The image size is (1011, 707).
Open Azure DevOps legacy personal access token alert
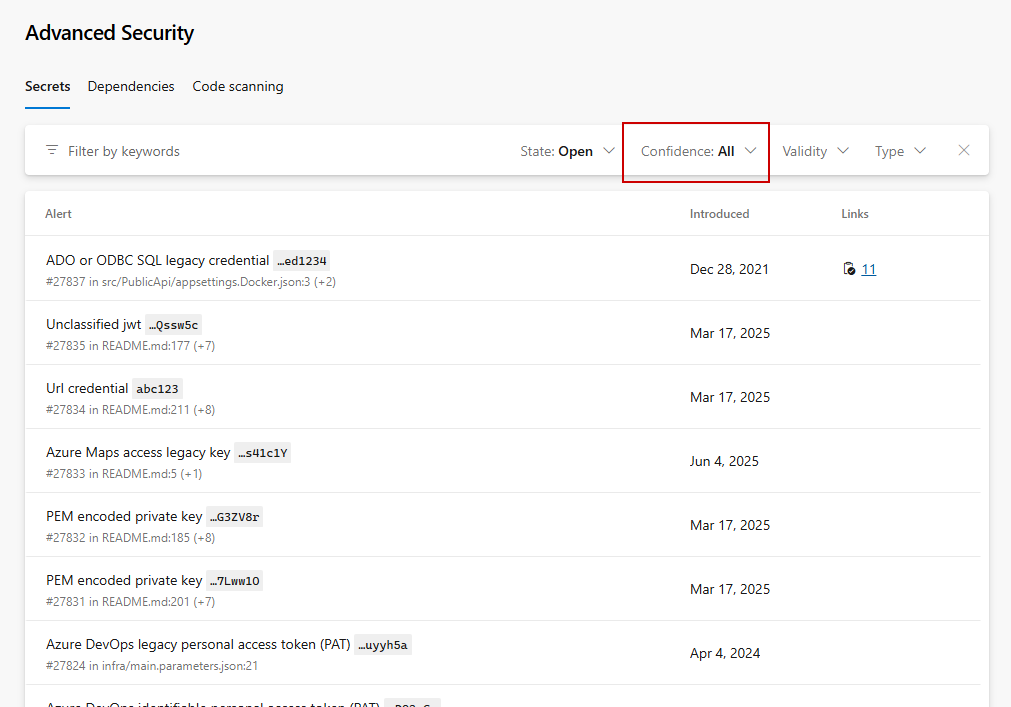[197, 645]
